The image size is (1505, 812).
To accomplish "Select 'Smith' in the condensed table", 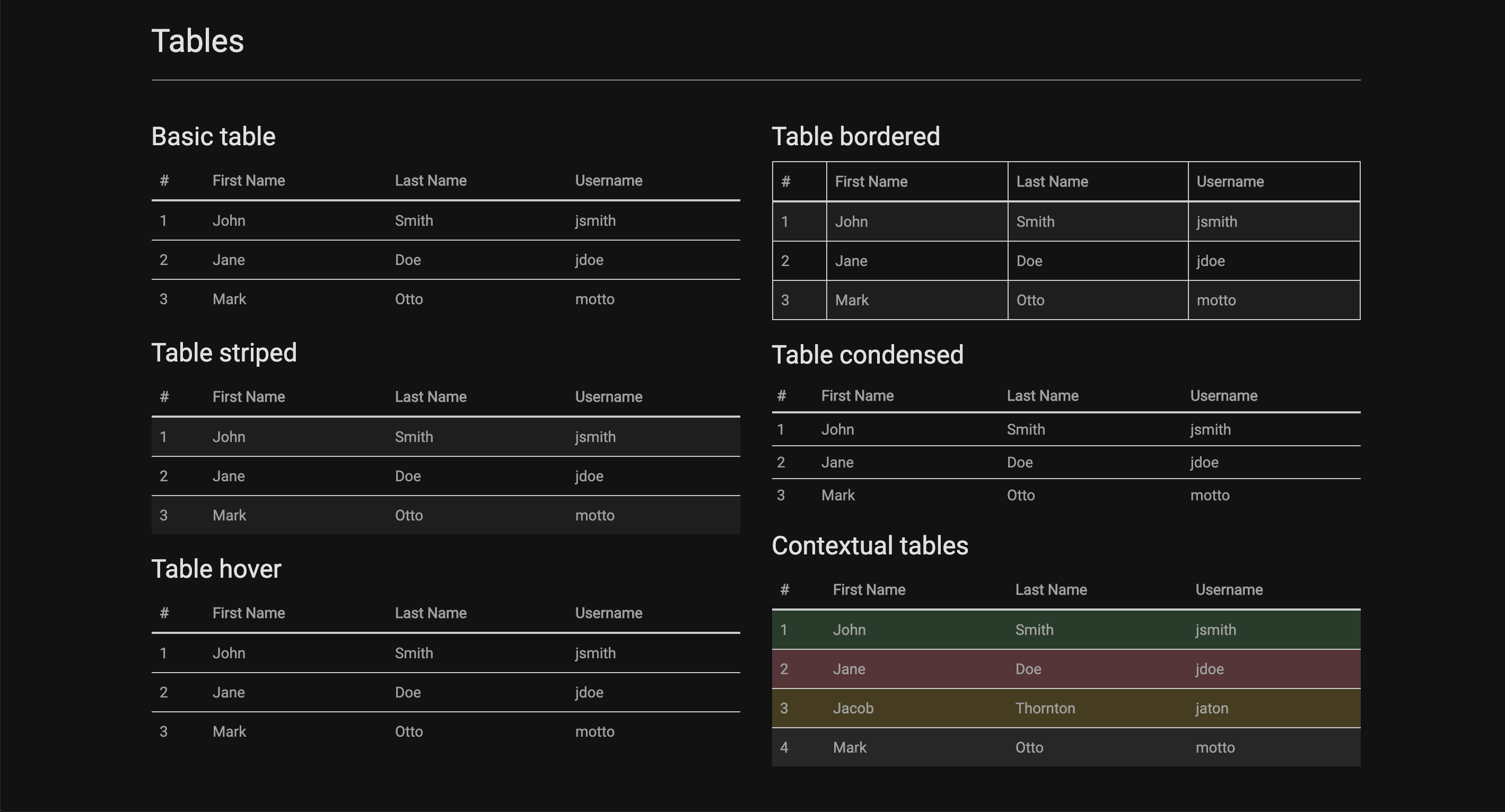I will tap(1025, 430).
